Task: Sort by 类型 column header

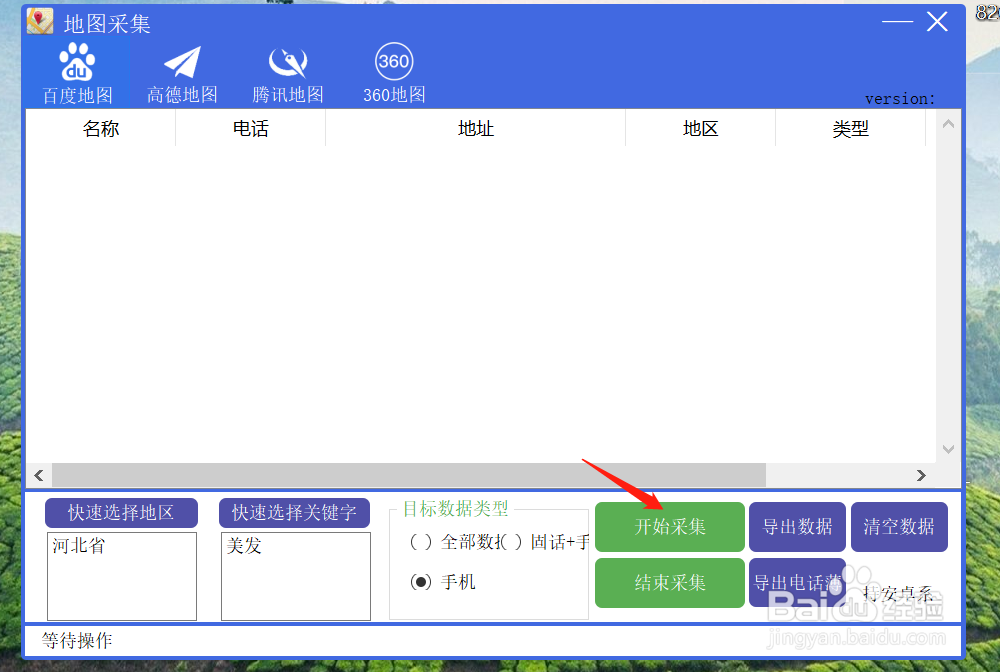Action: [x=850, y=129]
